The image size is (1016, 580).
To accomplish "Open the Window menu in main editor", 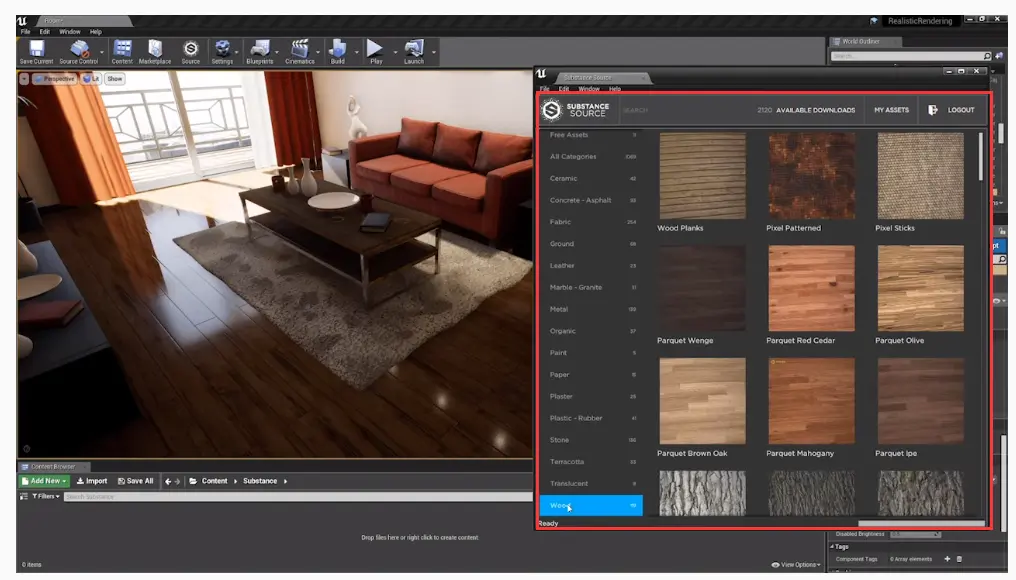I will [70, 32].
